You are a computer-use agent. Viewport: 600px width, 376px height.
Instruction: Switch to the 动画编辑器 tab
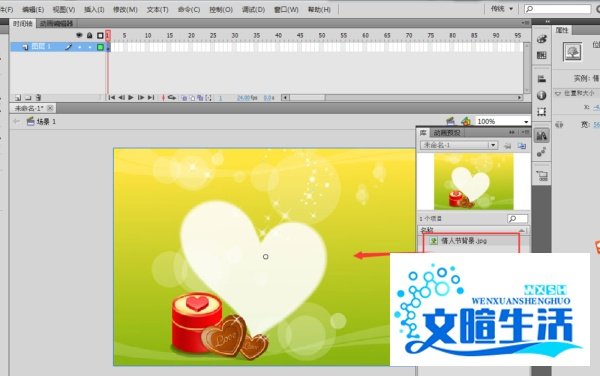56,24
